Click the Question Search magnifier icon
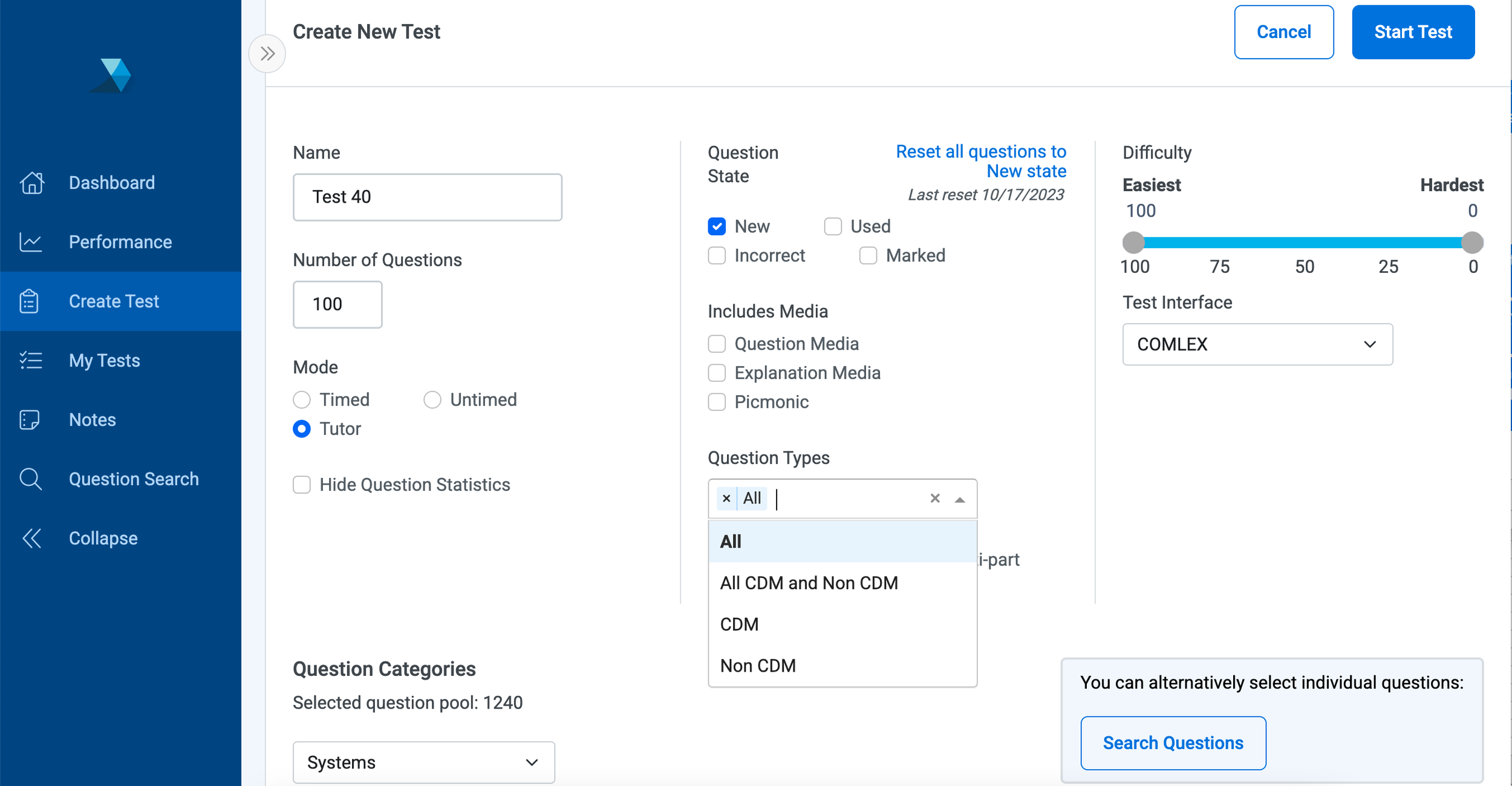The image size is (1512, 786). tap(30, 479)
